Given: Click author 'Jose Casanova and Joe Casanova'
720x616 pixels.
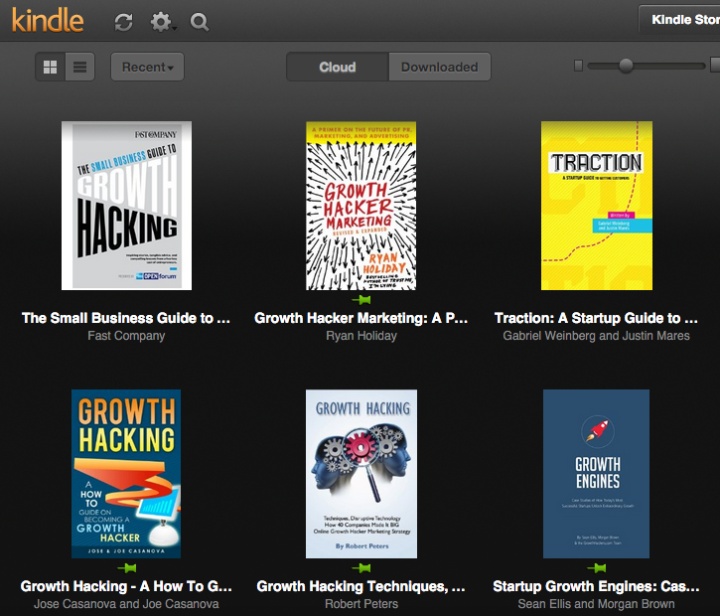Looking at the screenshot, I should (x=126, y=604).
